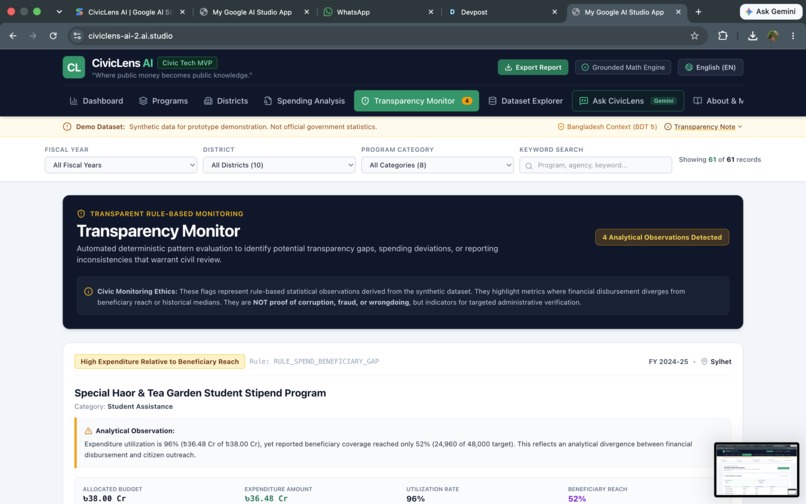Click FY 2024-25 label
Viewport: 806px width, 504px height.
668,362
